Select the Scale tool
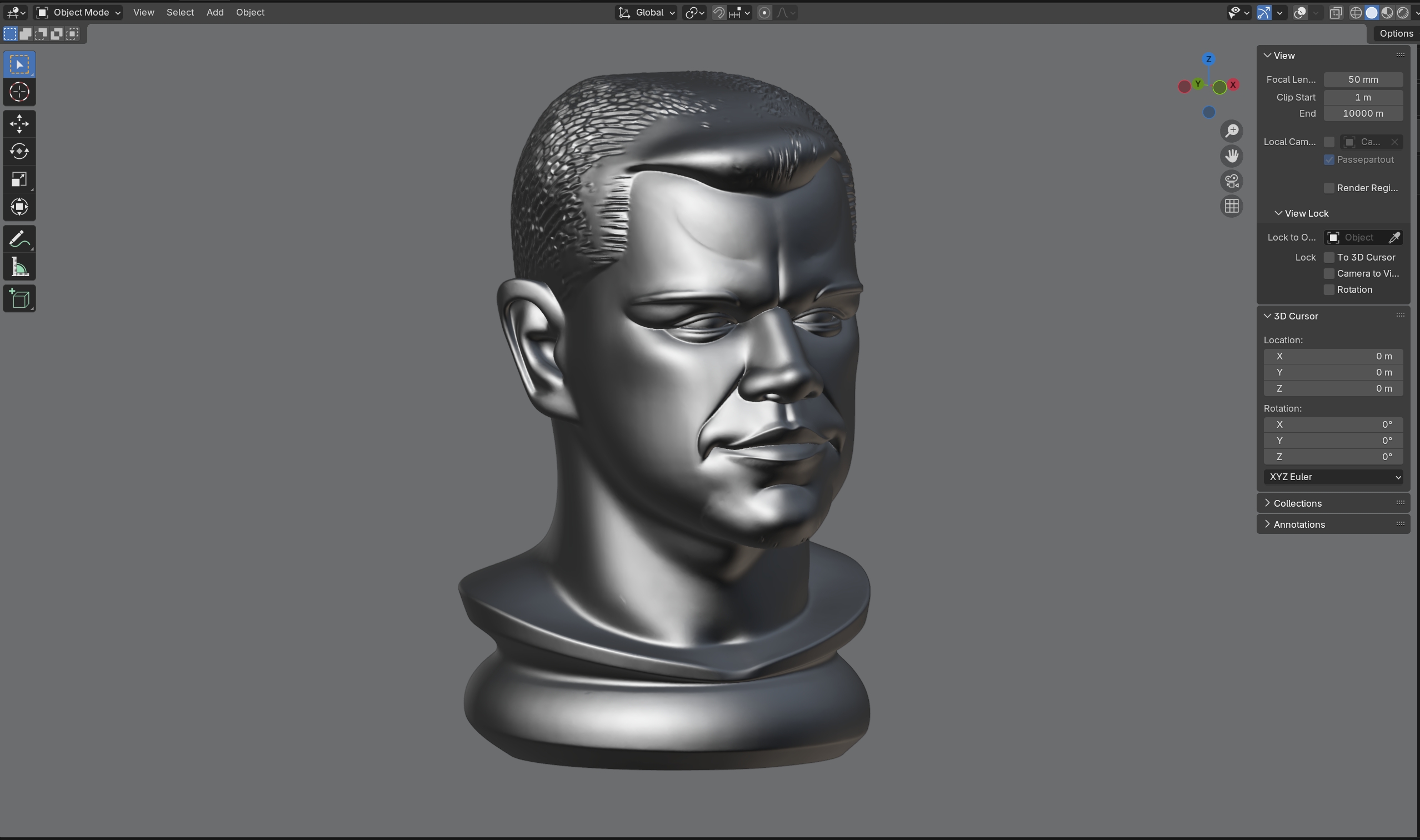Screen dimensions: 1420x840 pos(19,179)
